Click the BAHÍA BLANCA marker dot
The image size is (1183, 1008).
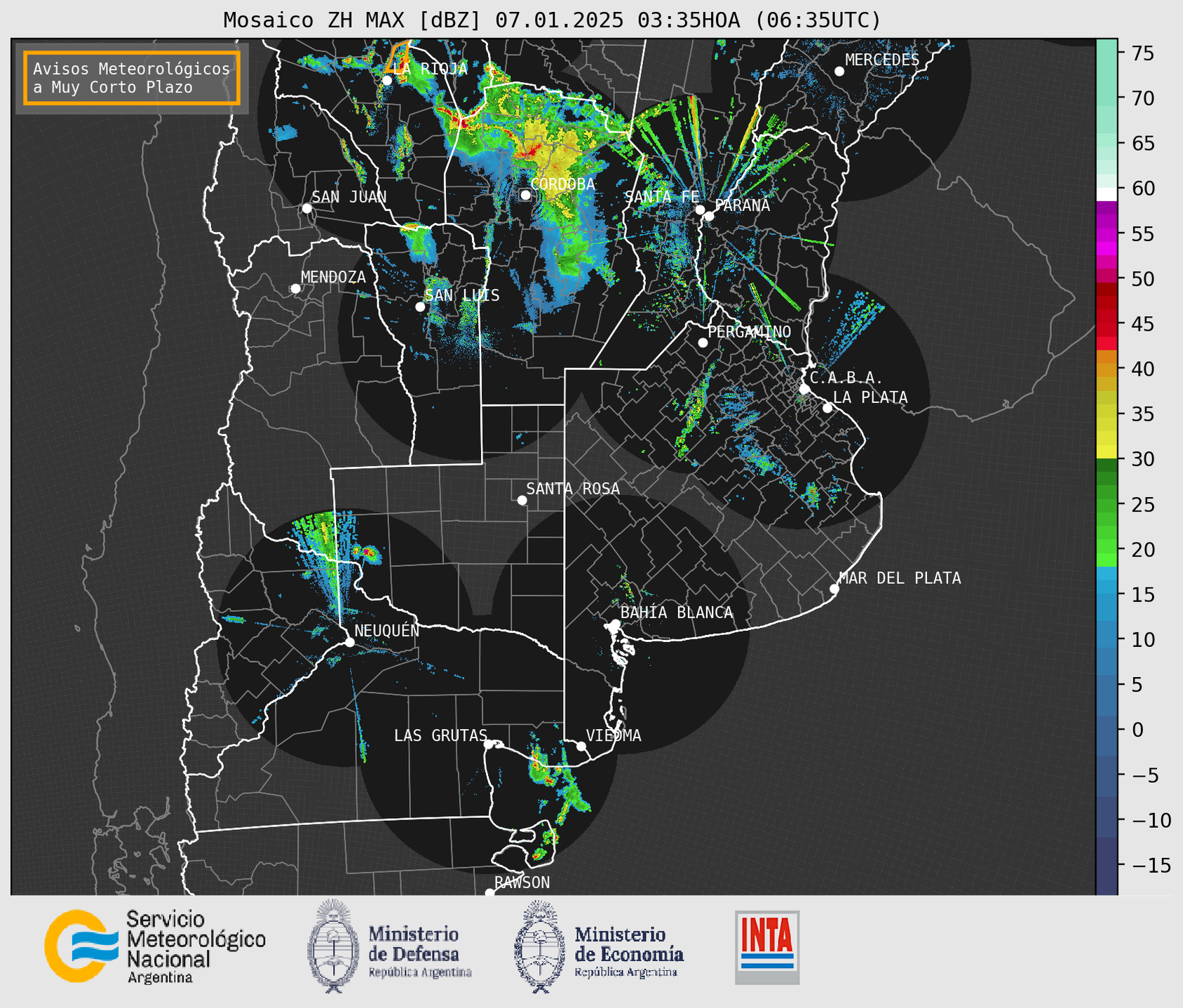[616, 624]
